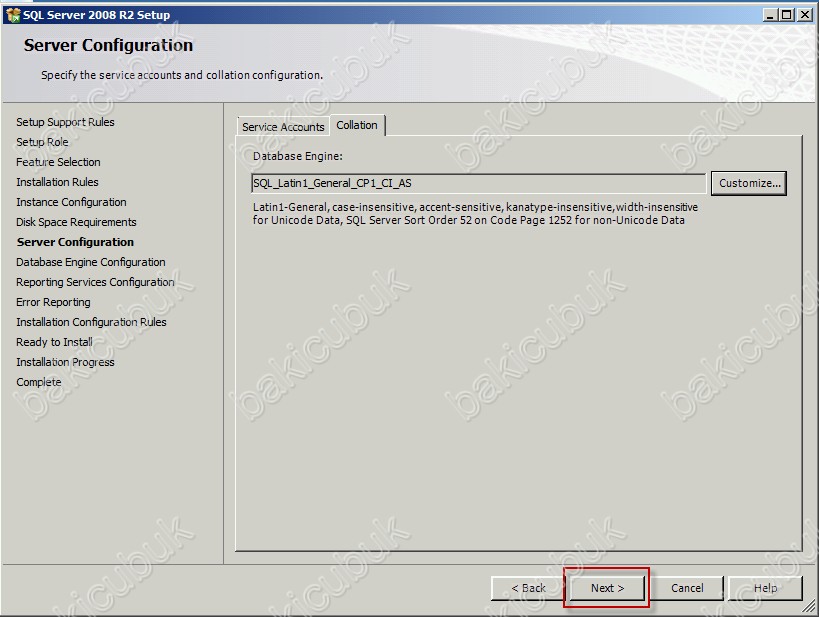This screenshot has height=617, width=819.
Task: Select Reporting Services Configuration step
Action: 95,282
